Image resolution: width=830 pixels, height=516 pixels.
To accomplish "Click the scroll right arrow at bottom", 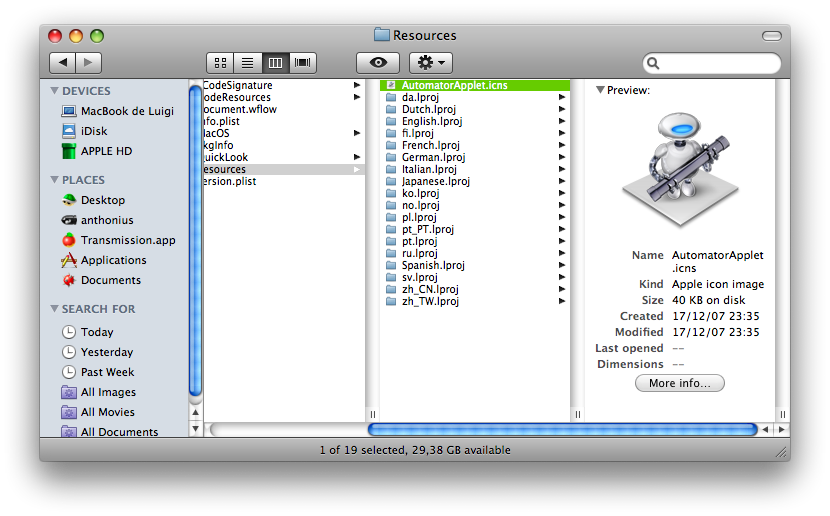I will [782, 430].
